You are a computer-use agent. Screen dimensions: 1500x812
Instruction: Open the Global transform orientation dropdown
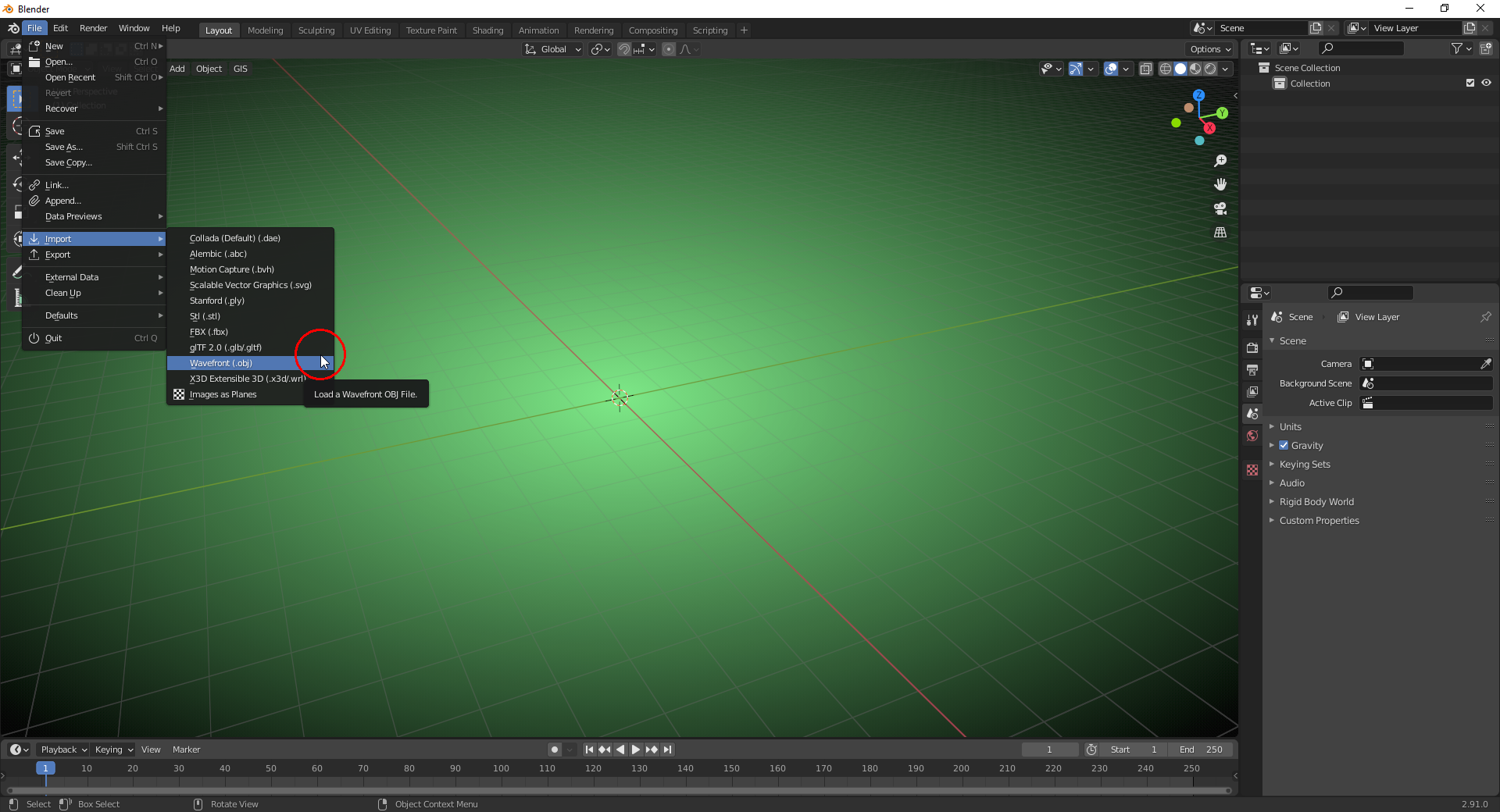click(x=552, y=48)
